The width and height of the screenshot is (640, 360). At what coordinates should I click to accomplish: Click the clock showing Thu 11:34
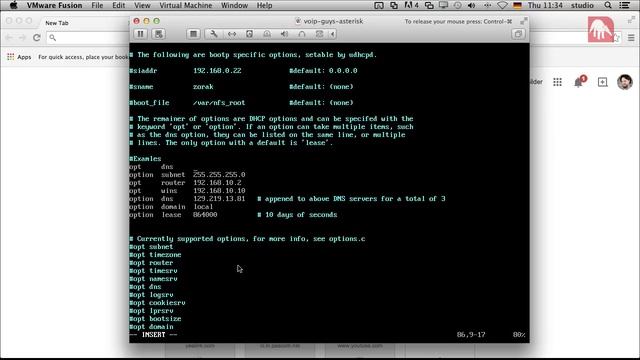(x=545, y=5)
